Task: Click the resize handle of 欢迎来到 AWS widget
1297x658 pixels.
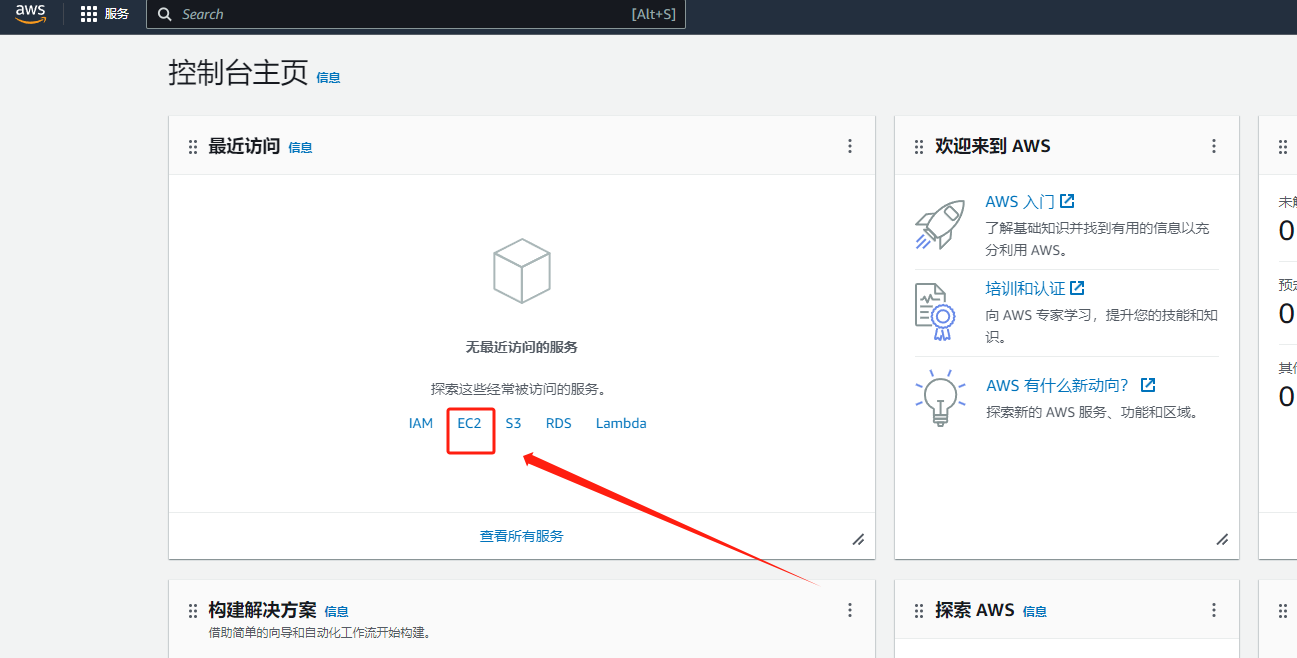Action: click(1222, 539)
